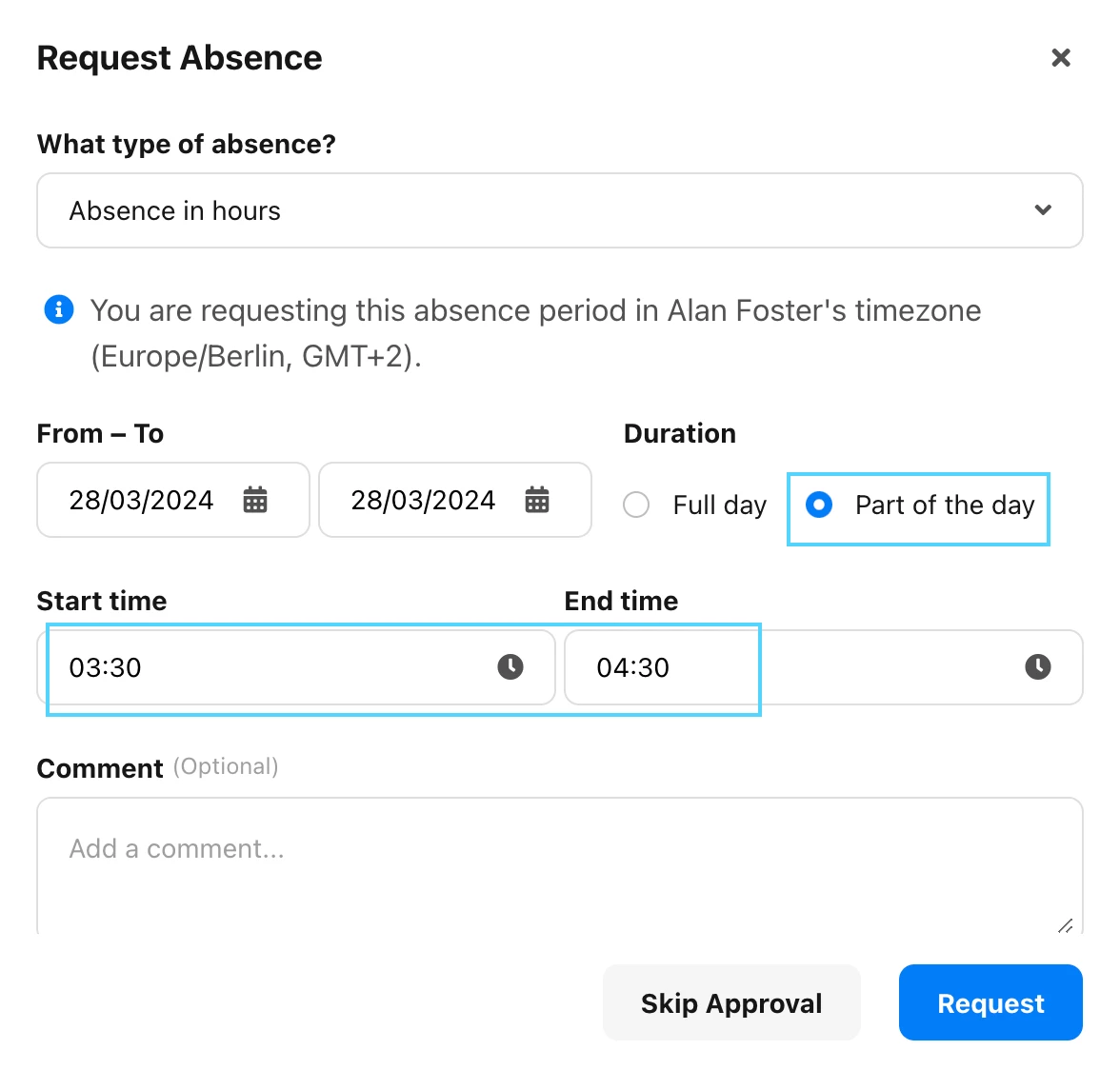Image resolution: width=1120 pixels, height=1070 pixels.
Task: Click the Start time clock icon
Action: click(x=510, y=666)
